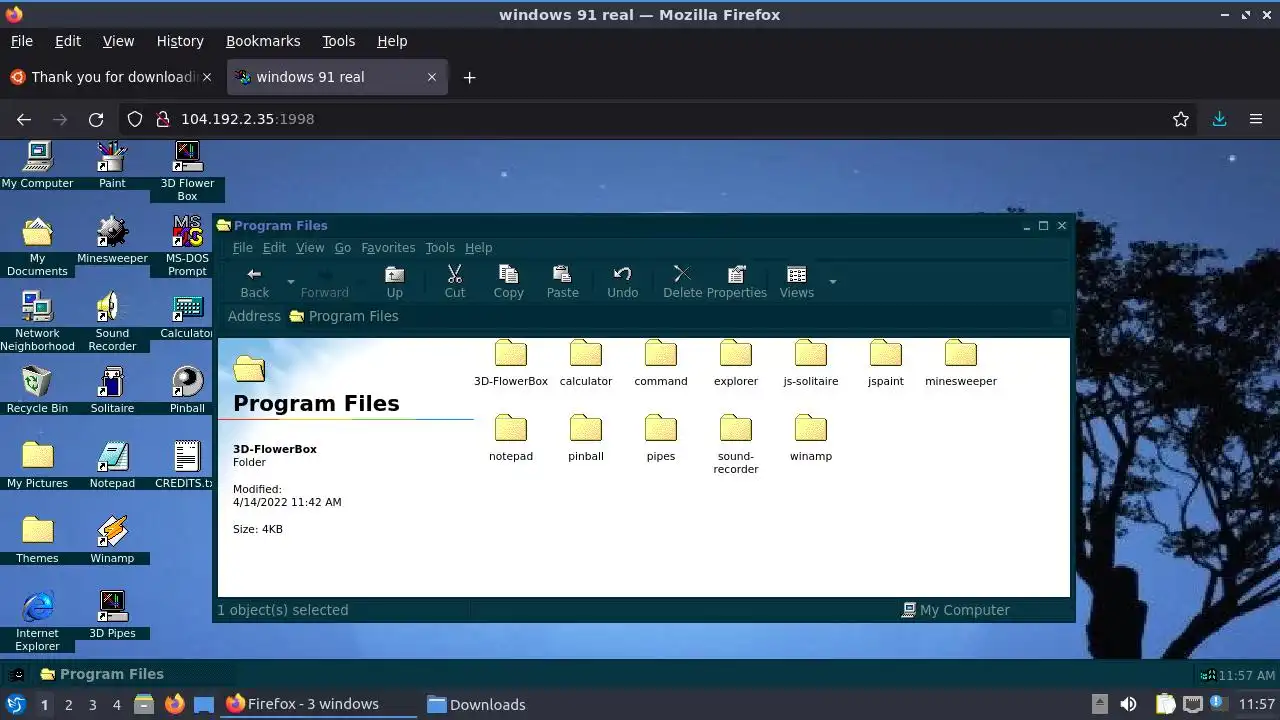Click the Copy toolbar button
The image size is (1280, 720).
[x=509, y=282]
